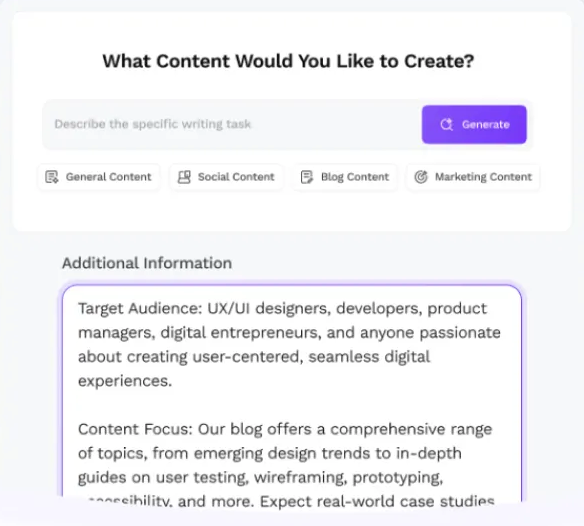
Task: Click the Marketing Content target icon
Action: click(421, 177)
